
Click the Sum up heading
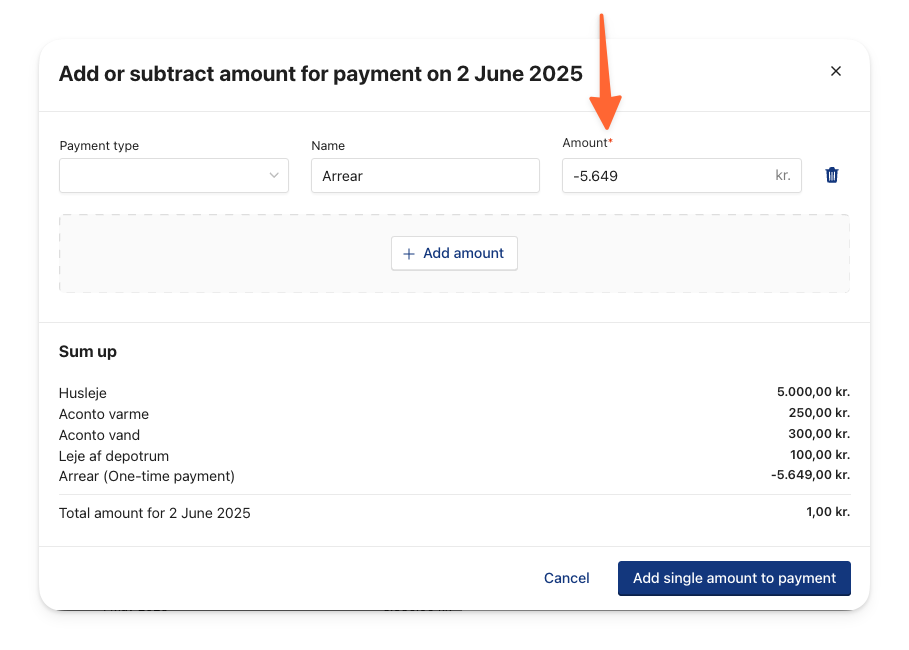point(88,352)
